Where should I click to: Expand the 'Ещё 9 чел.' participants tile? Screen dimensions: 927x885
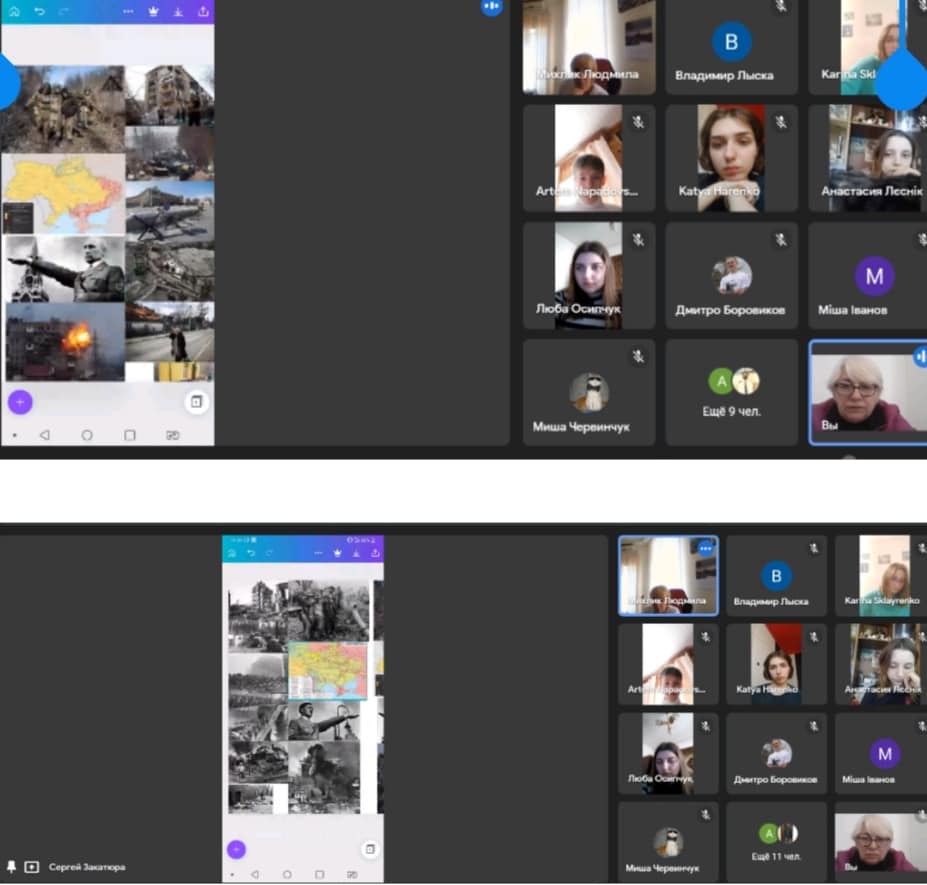[x=732, y=392]
